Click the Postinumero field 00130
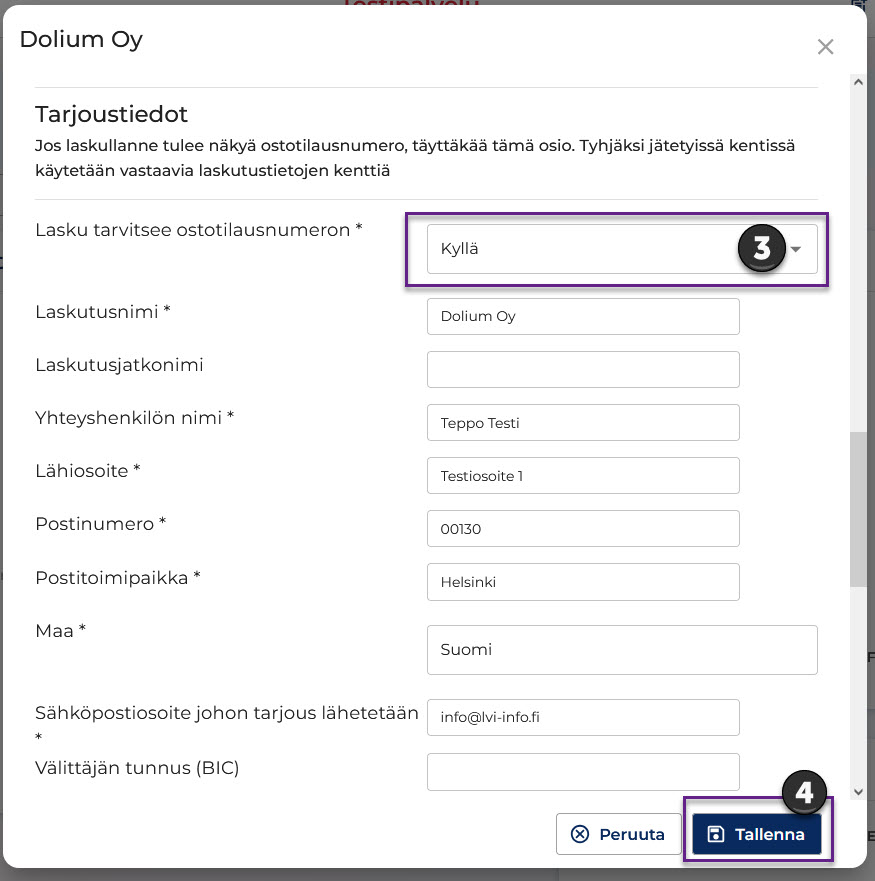 point(583,528)
